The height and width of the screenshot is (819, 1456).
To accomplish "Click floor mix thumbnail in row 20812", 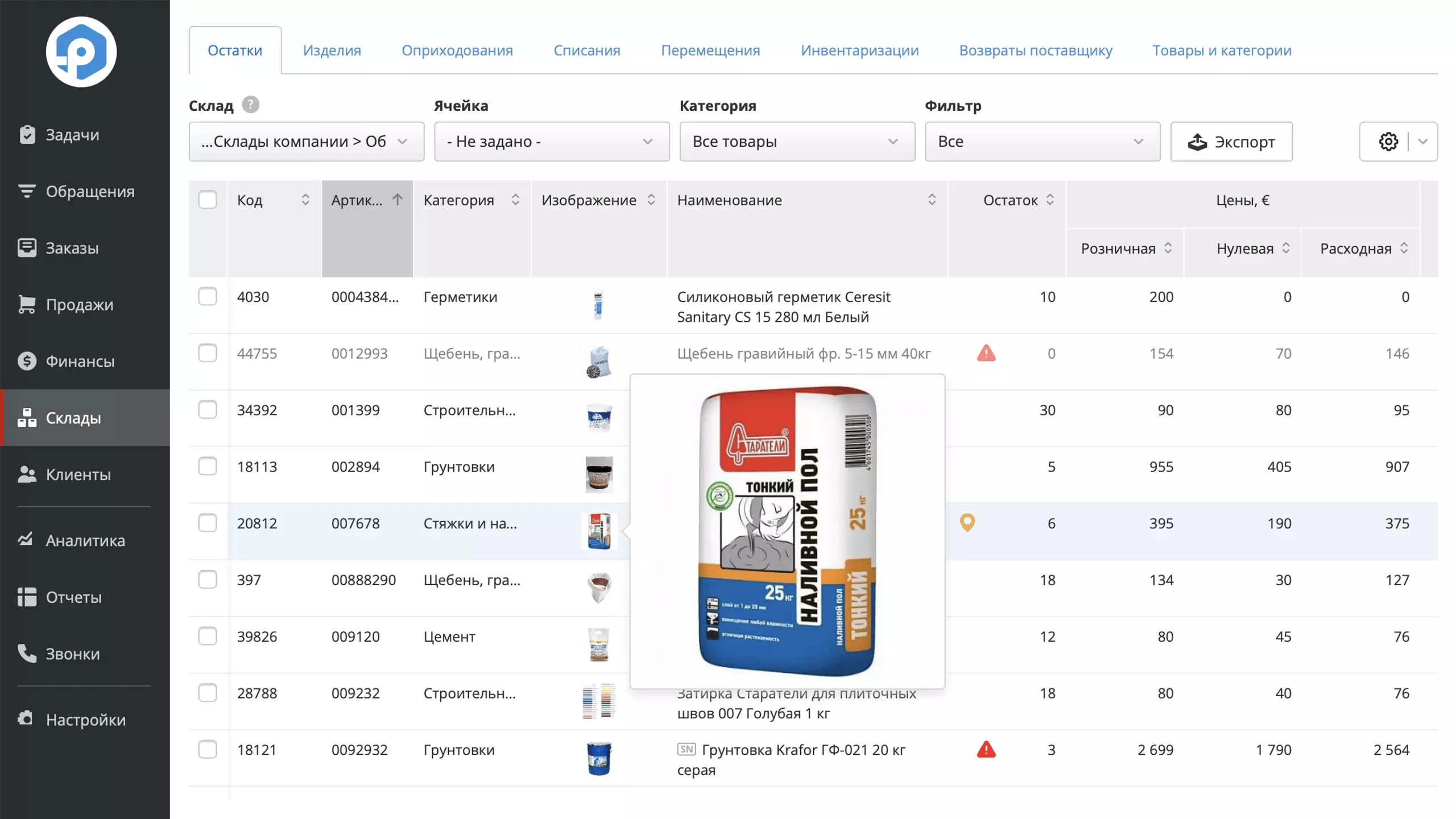I will point(599,531).
